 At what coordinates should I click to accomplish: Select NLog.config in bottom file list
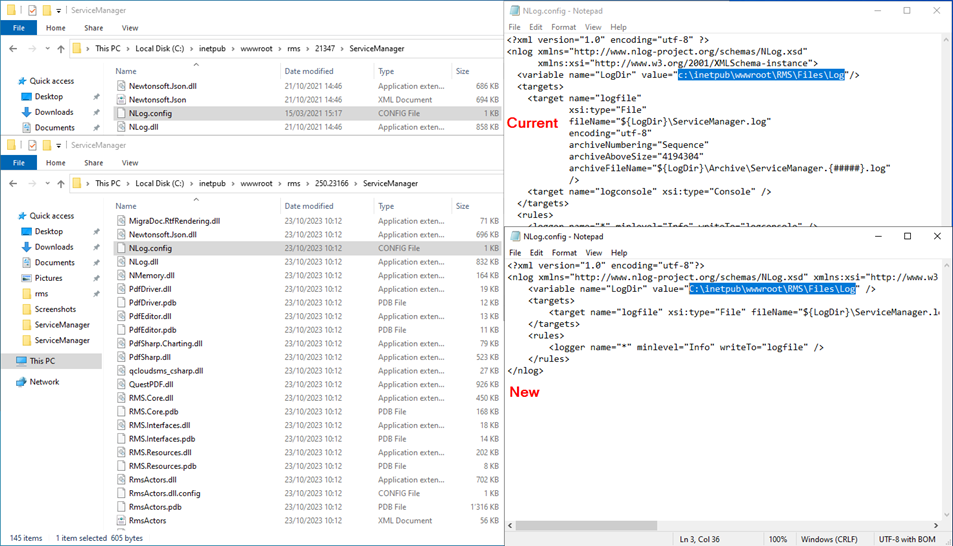tap(307, 248)
